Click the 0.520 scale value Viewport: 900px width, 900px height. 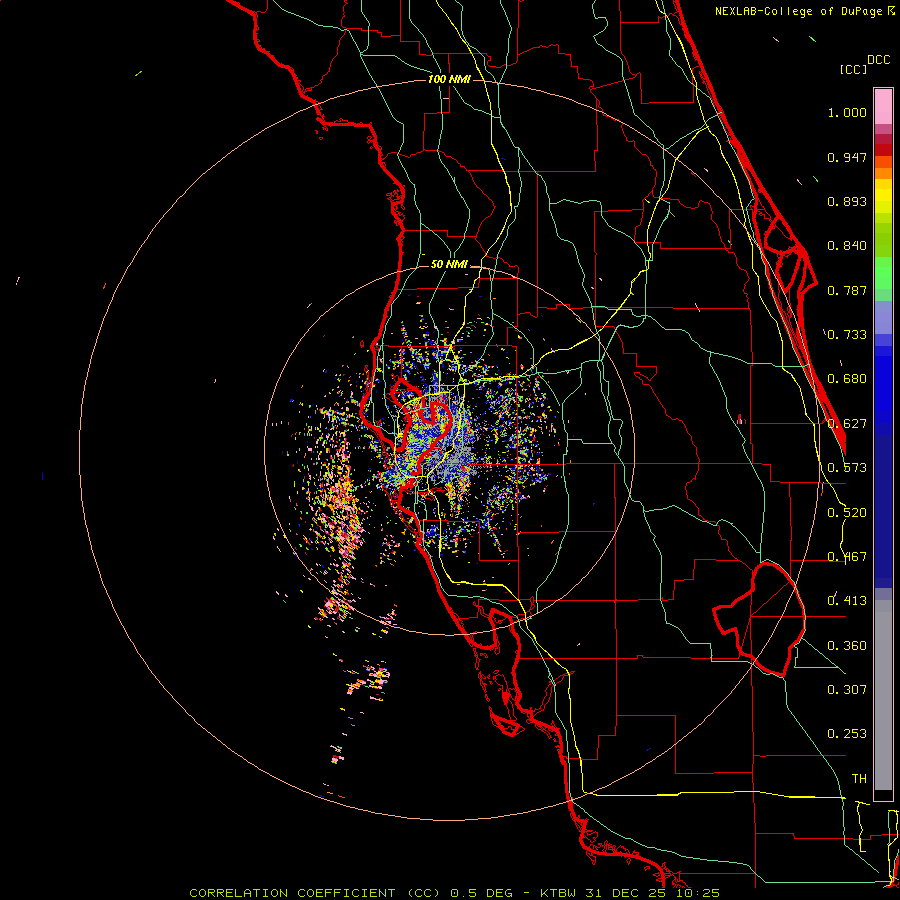pyautogui.click(x=847, y=513)
